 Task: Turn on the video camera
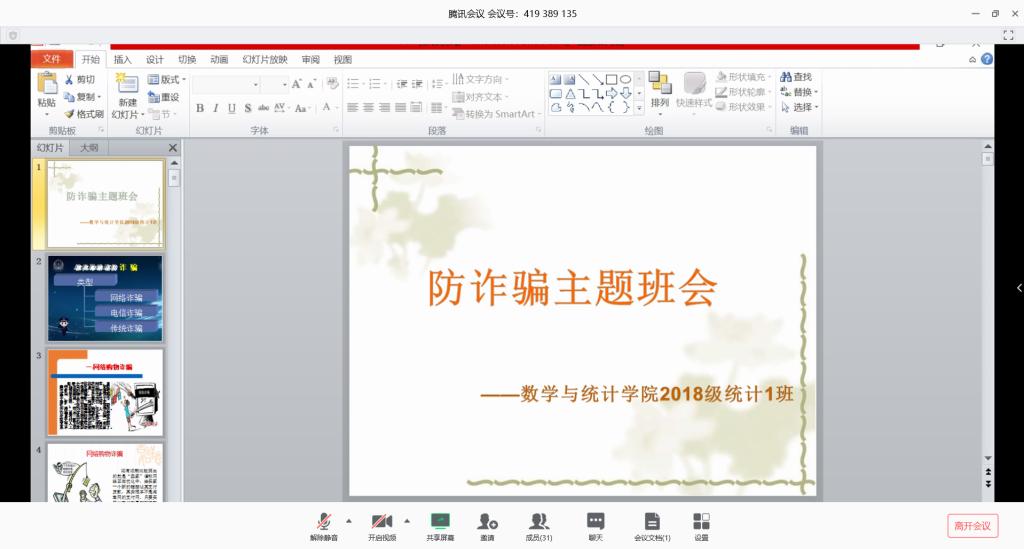381,522
